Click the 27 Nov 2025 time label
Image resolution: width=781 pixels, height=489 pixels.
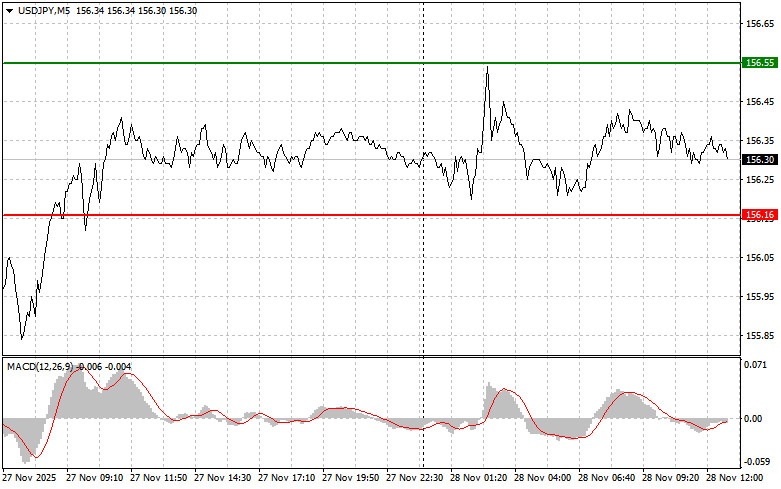pyautogui.click(x=29, y=478)
